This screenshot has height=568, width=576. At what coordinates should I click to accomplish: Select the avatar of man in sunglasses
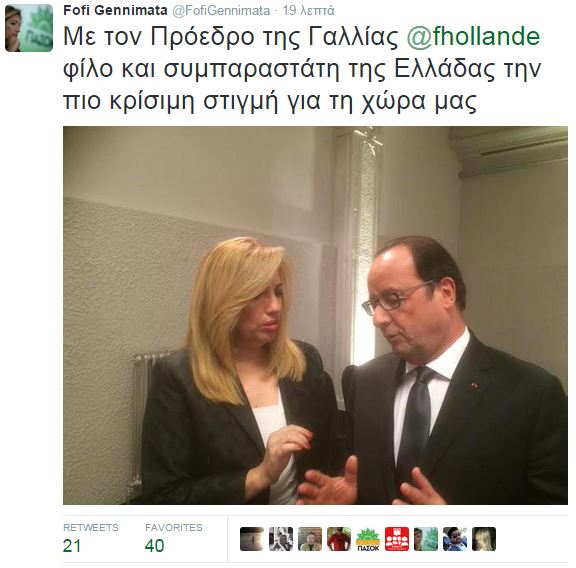point(455,539)
